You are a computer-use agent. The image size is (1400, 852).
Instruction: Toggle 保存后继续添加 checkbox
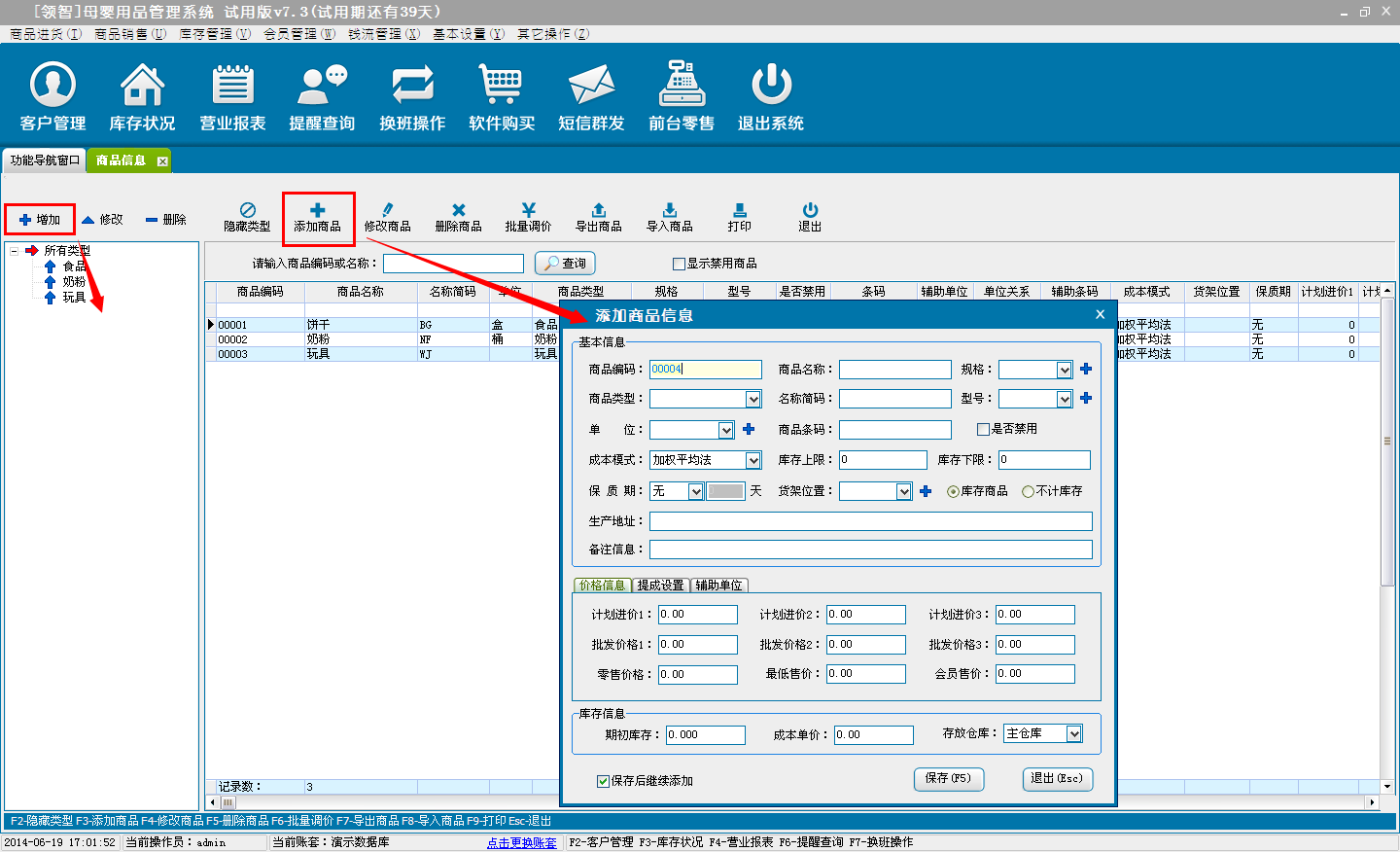pyautogui.click(x=603, y=781)
